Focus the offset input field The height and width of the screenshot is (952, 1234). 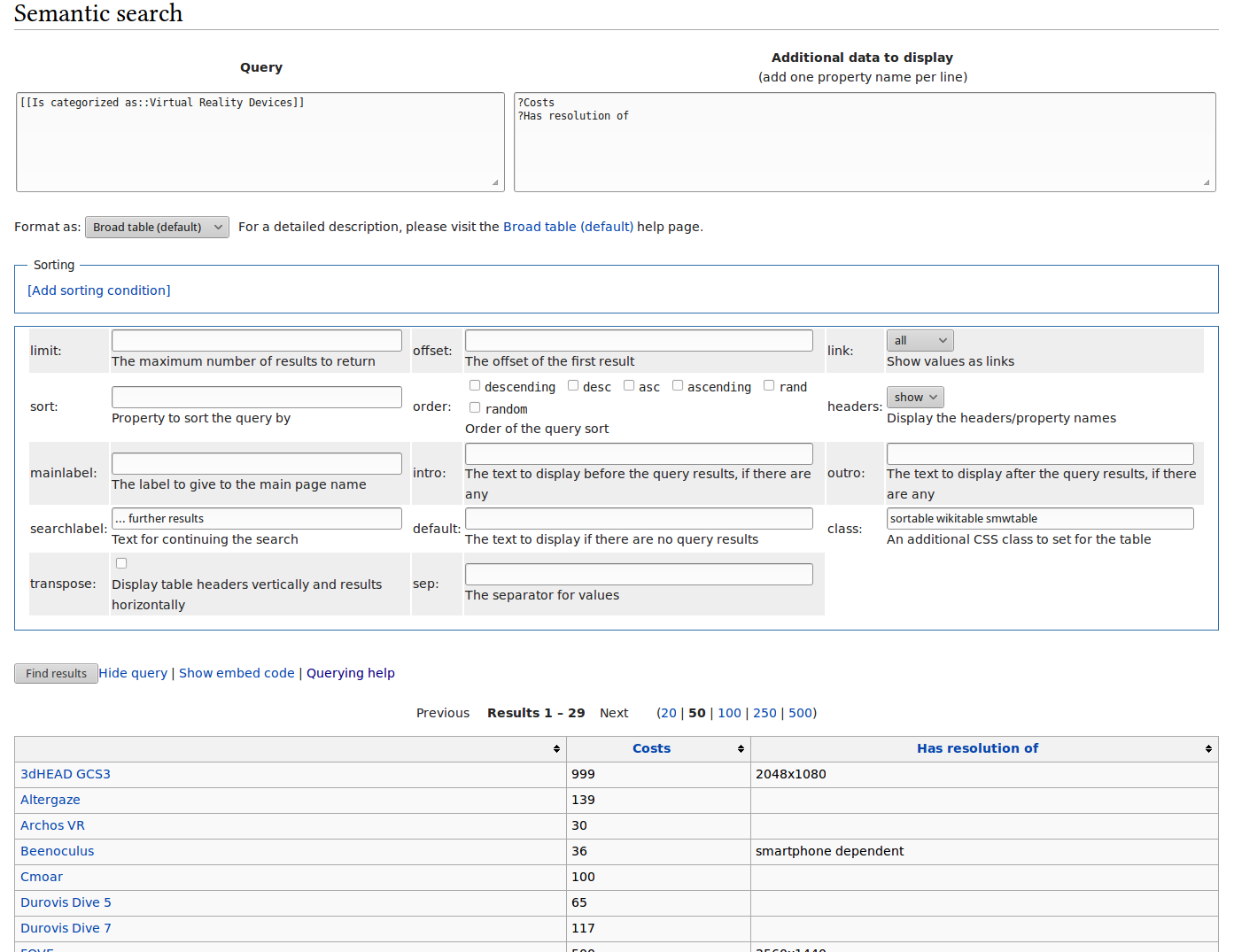coord(639,340)
